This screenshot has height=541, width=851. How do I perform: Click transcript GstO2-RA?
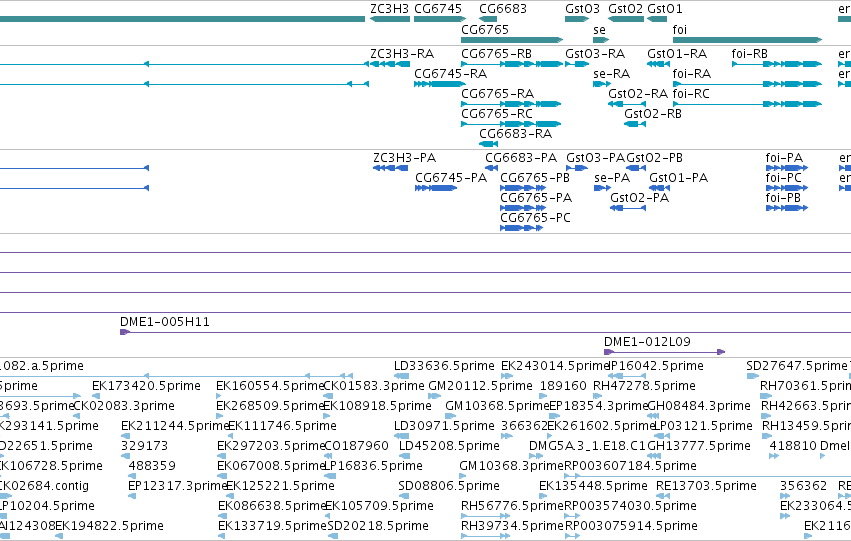pos(627,104)
